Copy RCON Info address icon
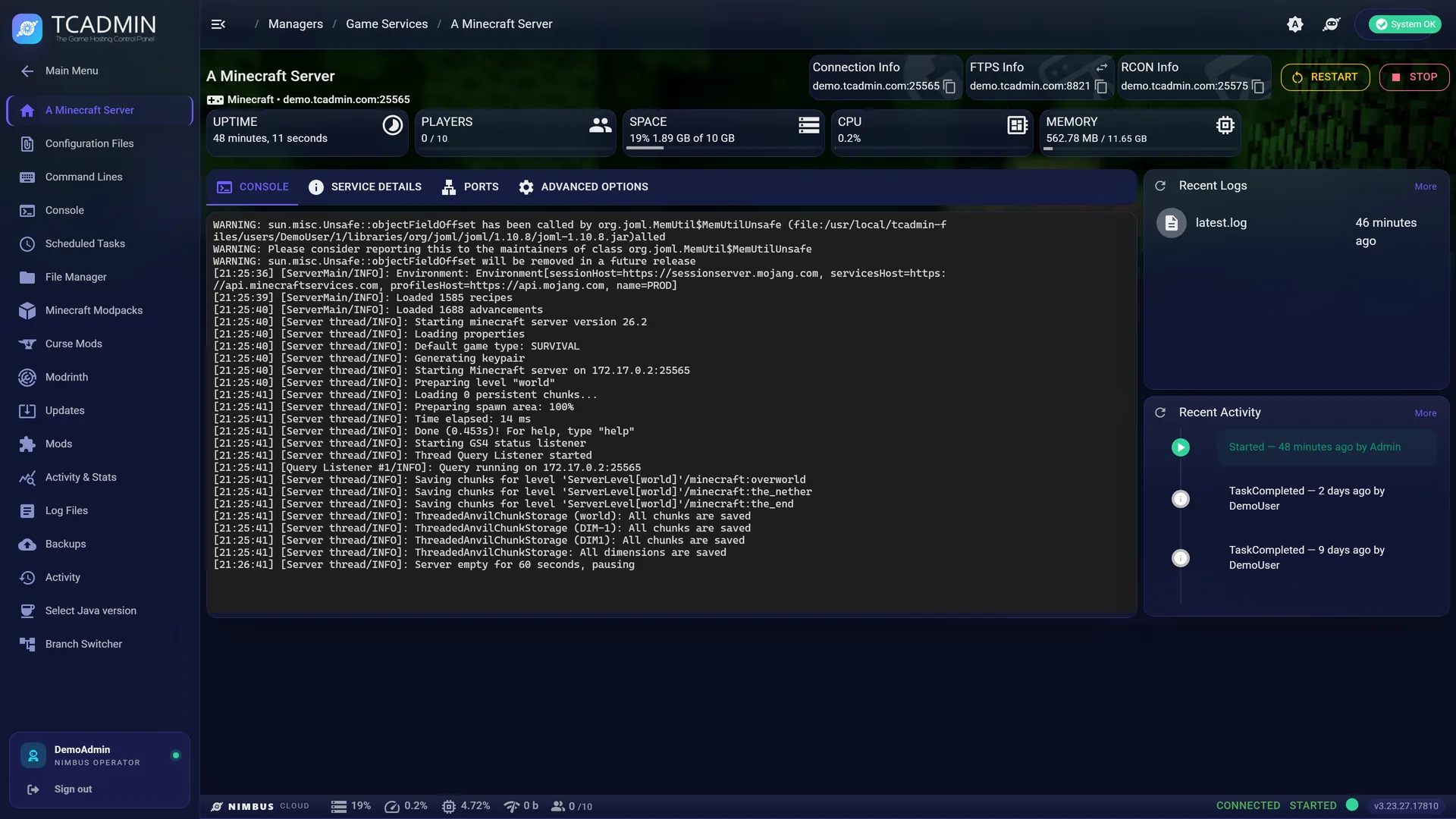This screenshot has width=1456, height=819. point(1258,86)
